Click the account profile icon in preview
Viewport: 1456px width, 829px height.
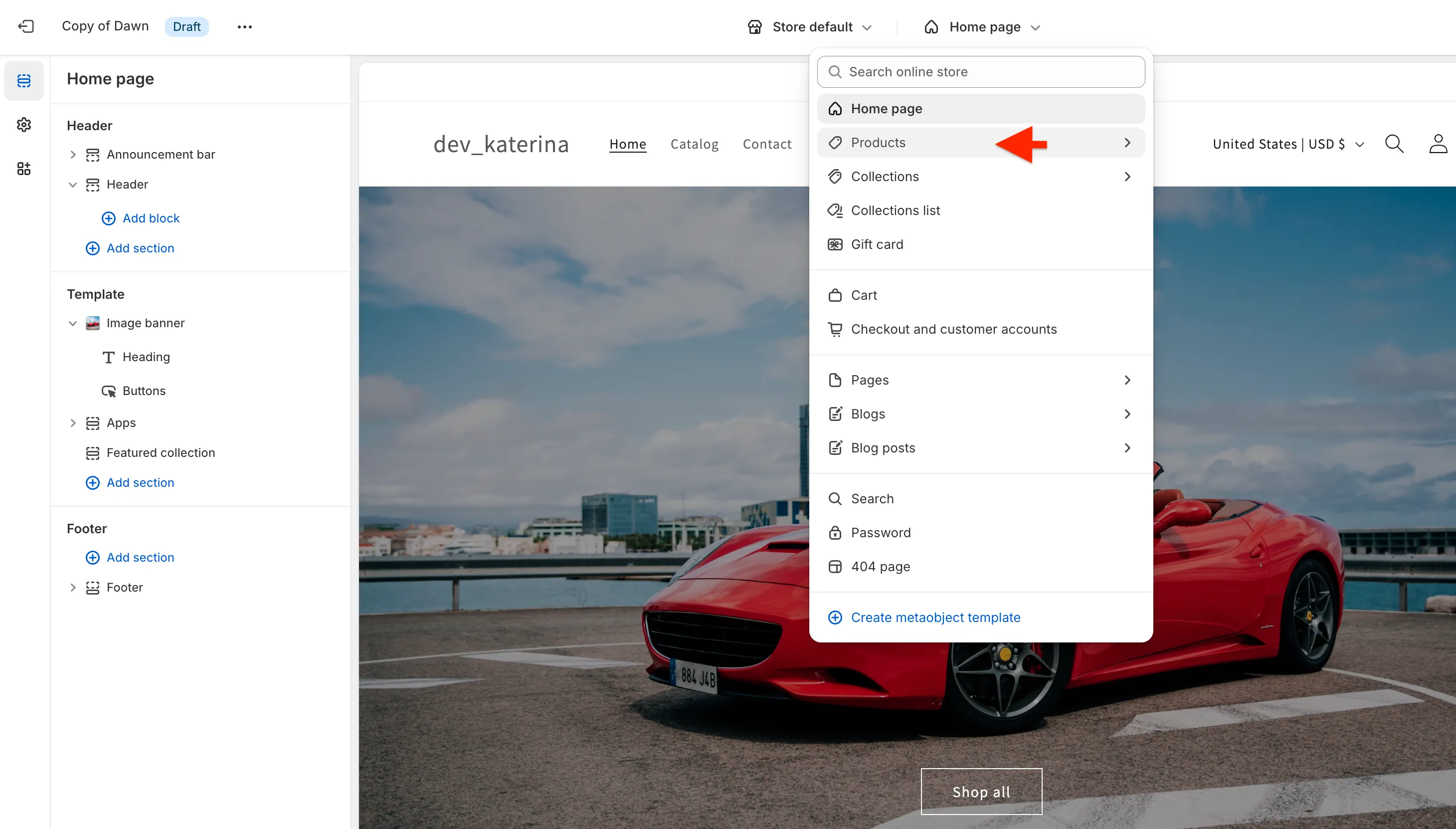point(1438,144)
